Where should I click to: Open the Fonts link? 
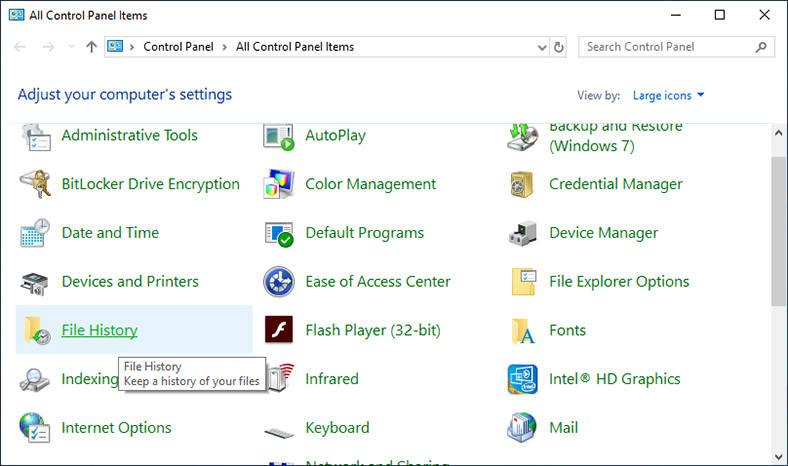567,330
